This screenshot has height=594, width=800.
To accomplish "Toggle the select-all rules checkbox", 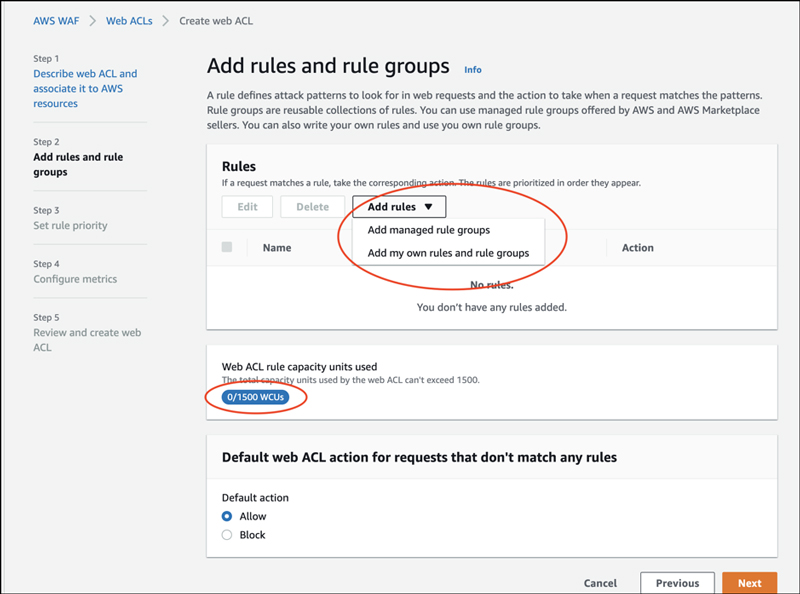I will pyautogui.click(x=227, y=248).
